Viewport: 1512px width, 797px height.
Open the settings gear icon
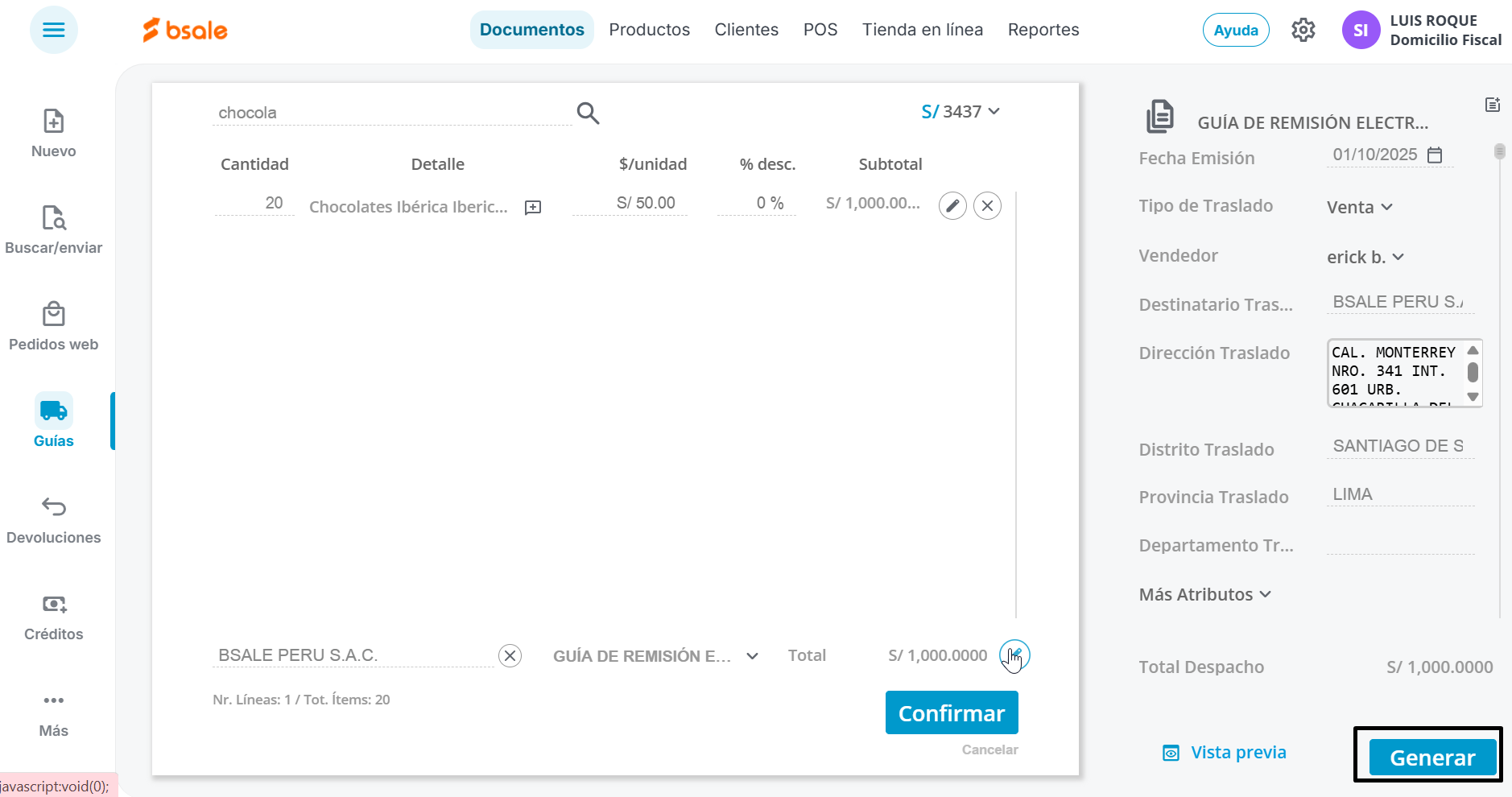[x=1303, y=30]
